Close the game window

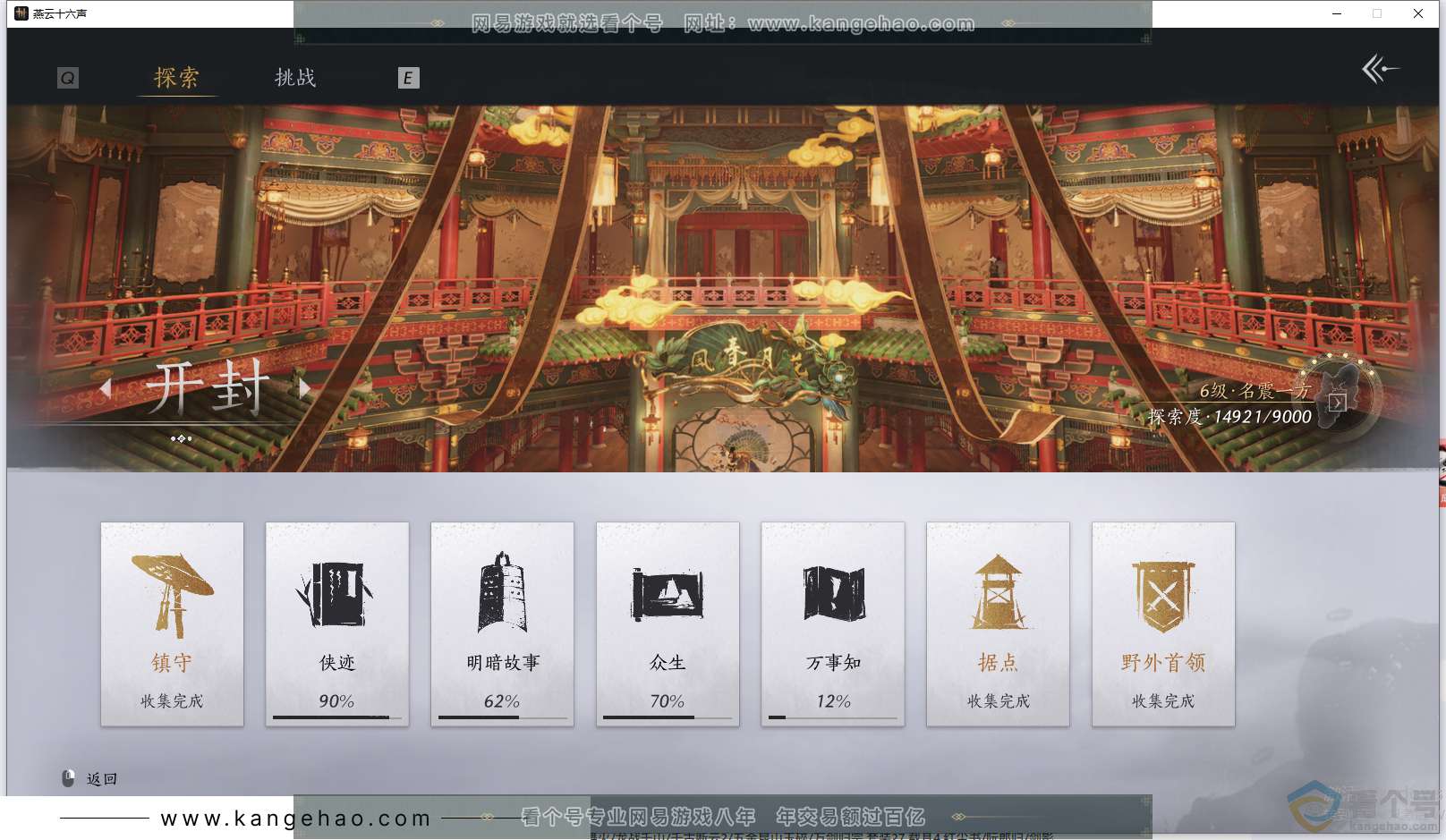click(1418, 13)
